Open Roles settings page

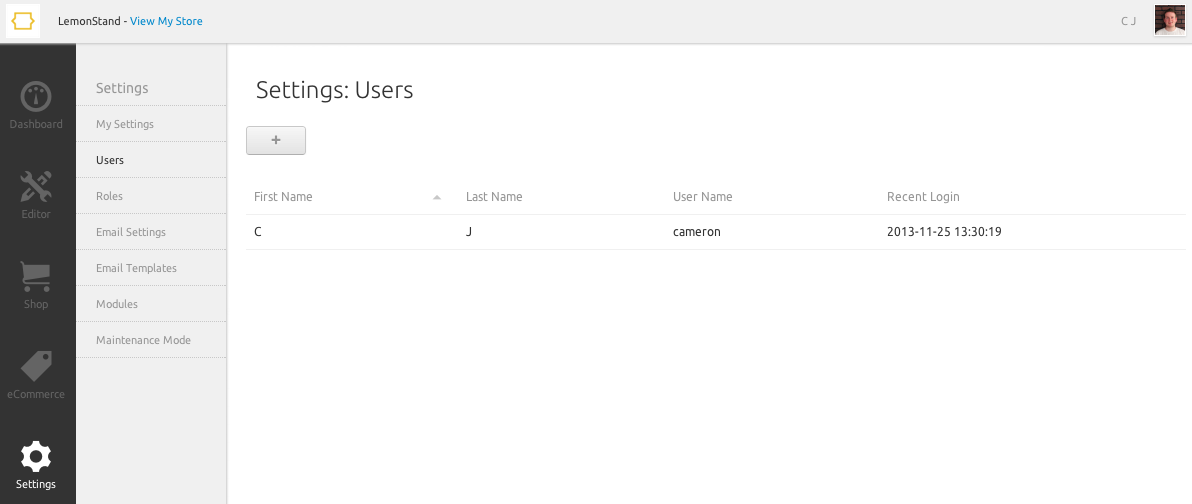point(151,196)
